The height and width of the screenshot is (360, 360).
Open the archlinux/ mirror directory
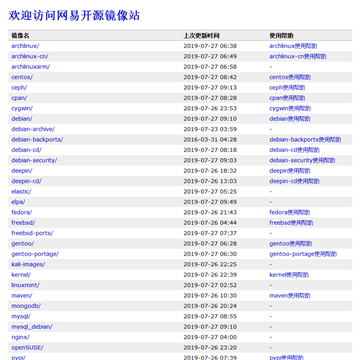click(25, 46)
